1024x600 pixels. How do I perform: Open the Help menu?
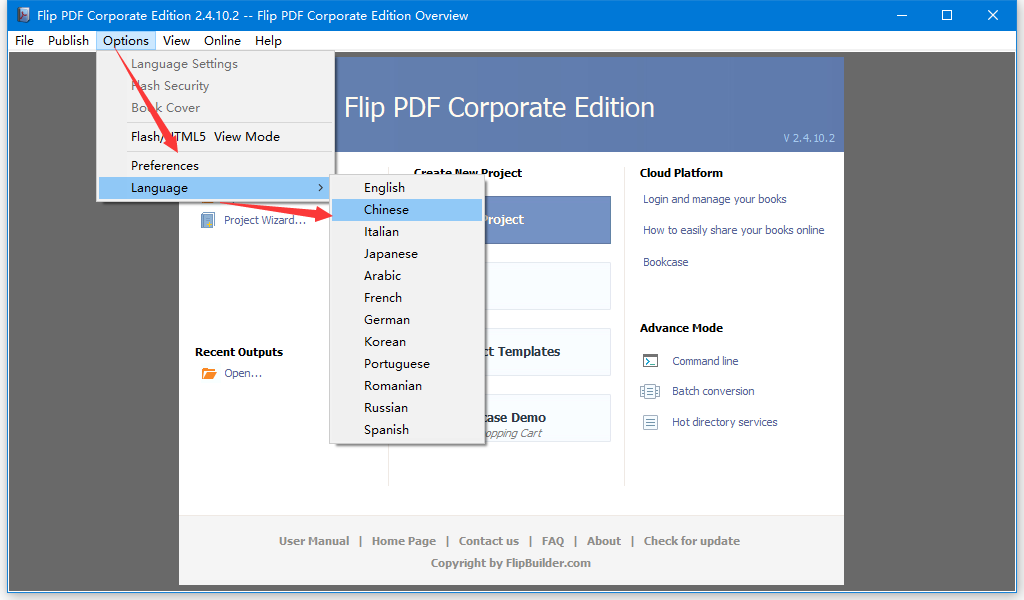point(268,41)
